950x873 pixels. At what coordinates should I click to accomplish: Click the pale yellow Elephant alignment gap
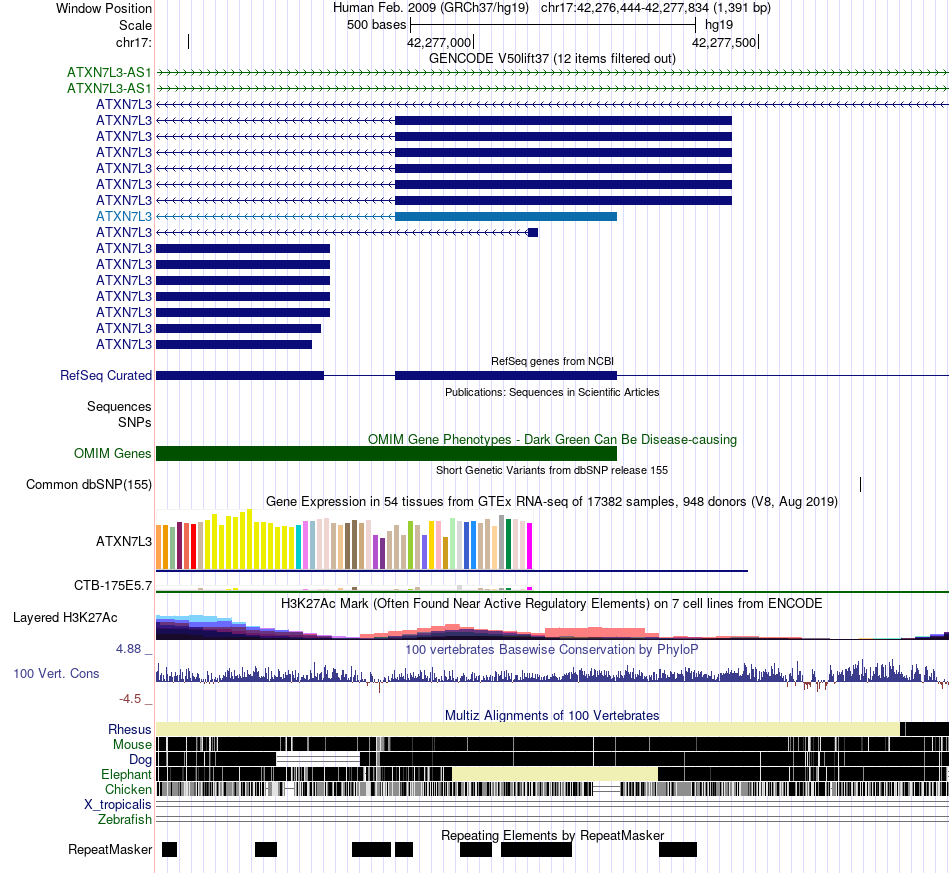coord(555,774)
